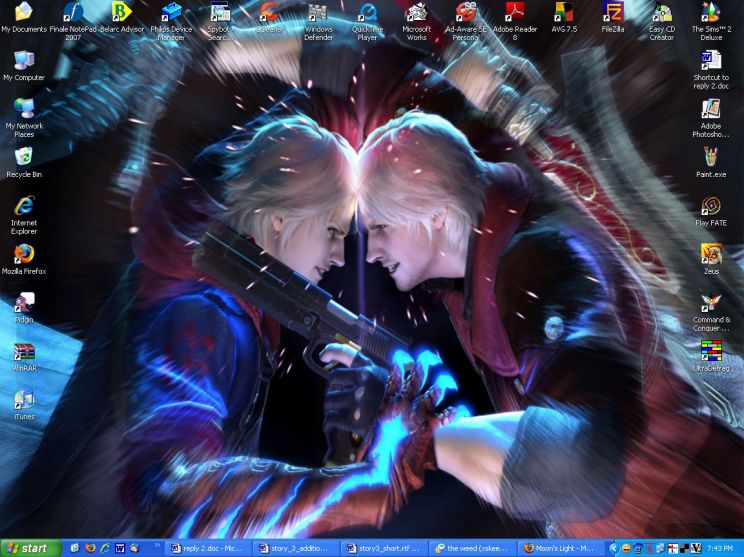Open Belarc Advisor desktop shortcut
This screenshot has height=557, width=744.
pos(122,17)
